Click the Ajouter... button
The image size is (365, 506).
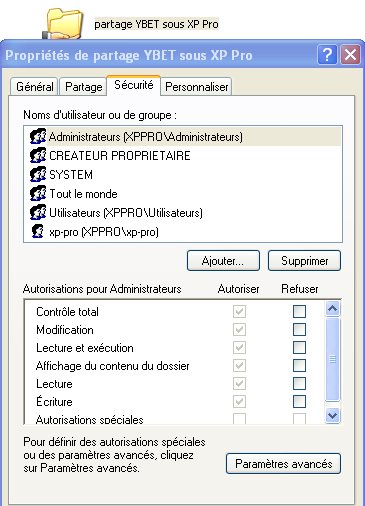pyautogui.click(x=223, y=261)
